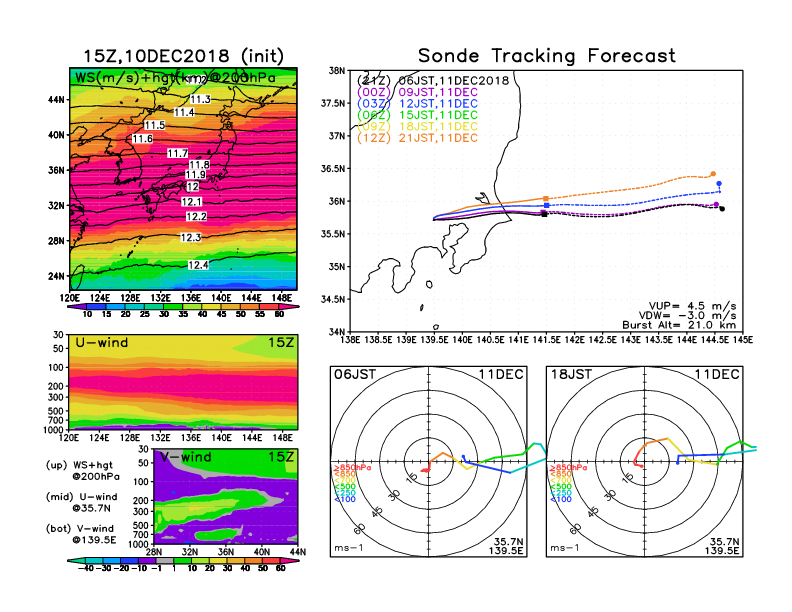The image size is (792, 612).
Task: Click the "(mid) U-wind @35.7N" description
Action: [x=82, y=502]
